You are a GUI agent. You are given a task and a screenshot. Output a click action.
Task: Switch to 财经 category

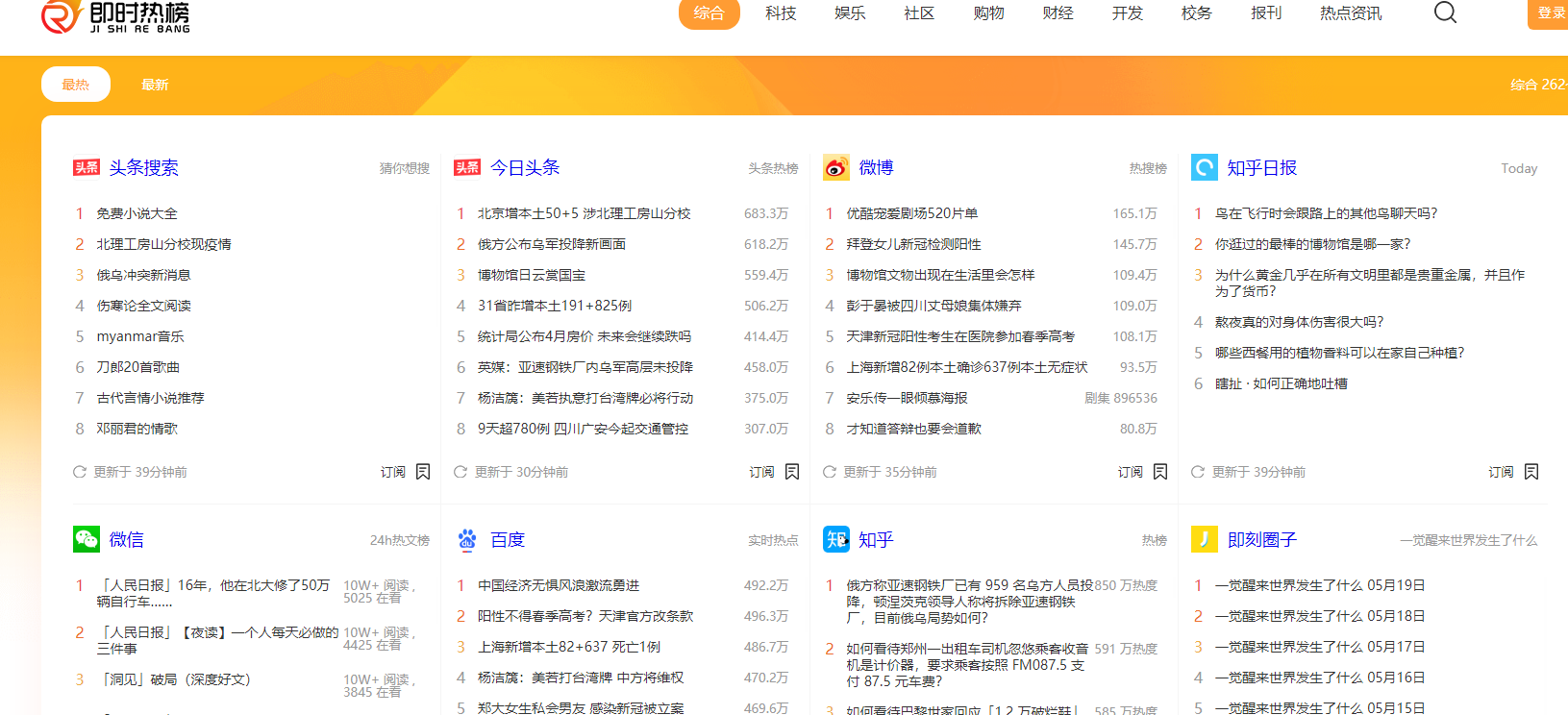(x=1058, y=13)
